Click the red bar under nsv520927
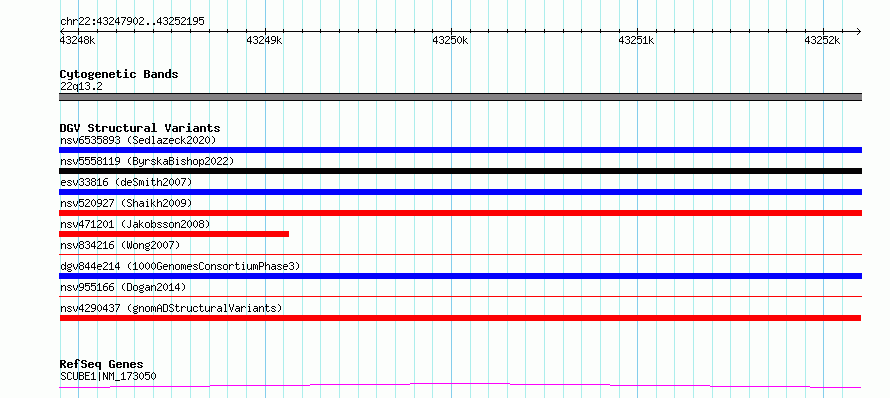 click(x=460, y=213)
